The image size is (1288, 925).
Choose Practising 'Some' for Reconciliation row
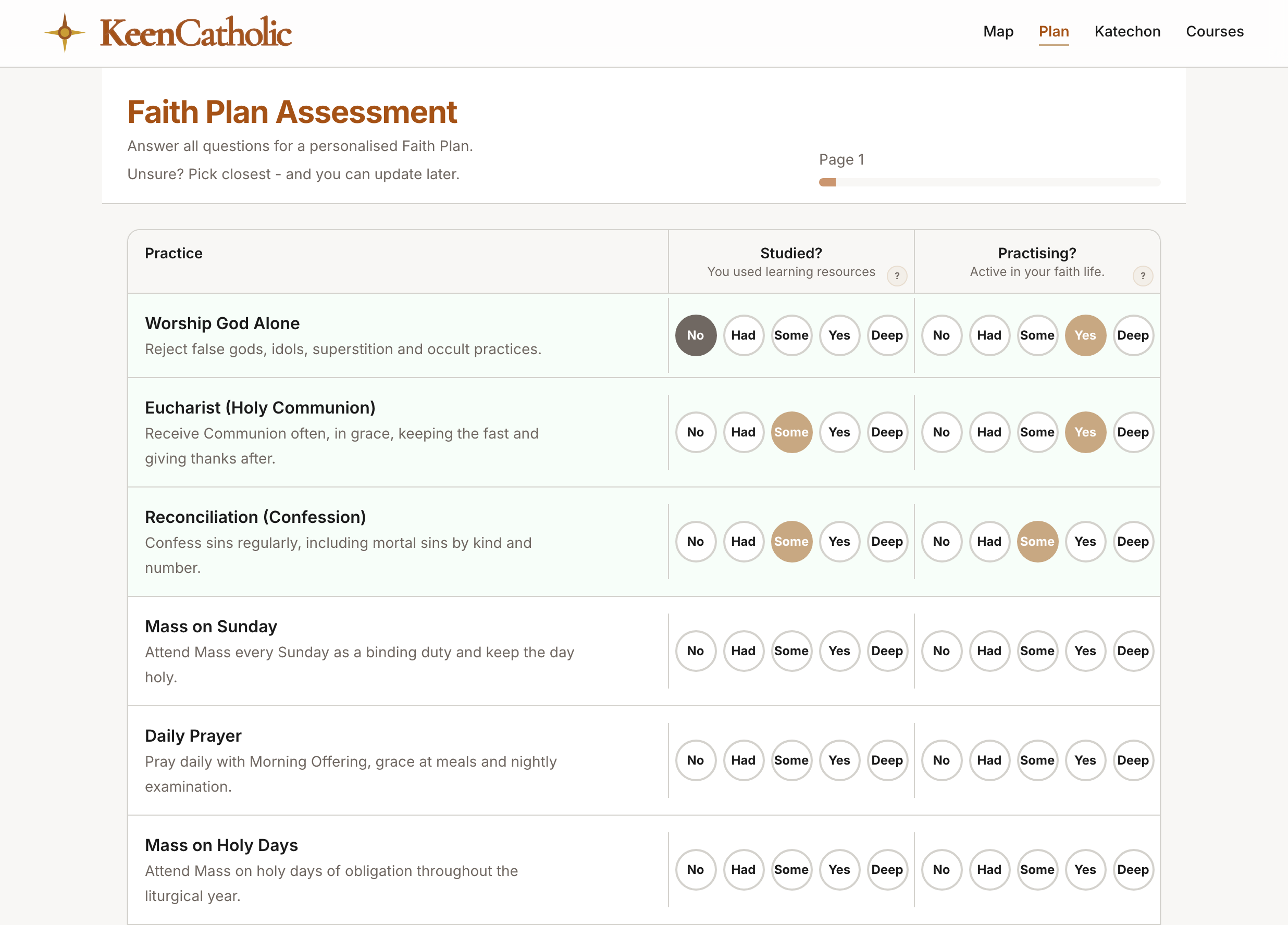coord(1037,542)
